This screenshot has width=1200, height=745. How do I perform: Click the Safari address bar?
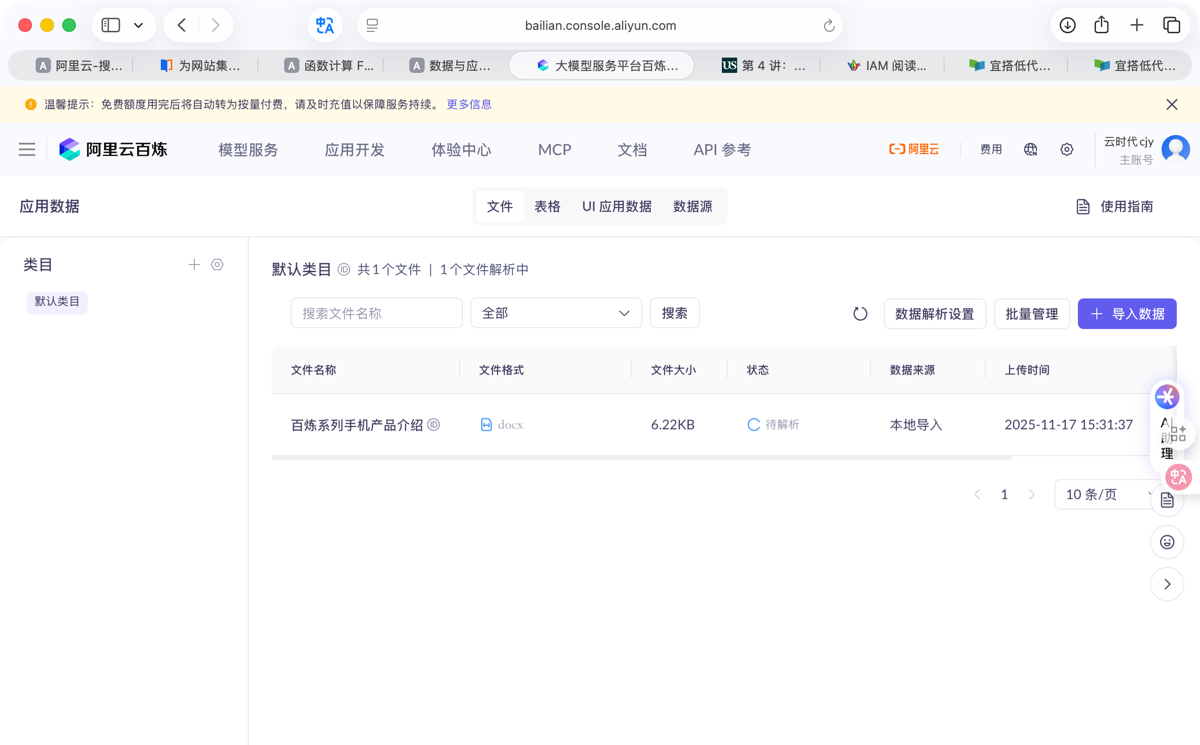(600, 26)
